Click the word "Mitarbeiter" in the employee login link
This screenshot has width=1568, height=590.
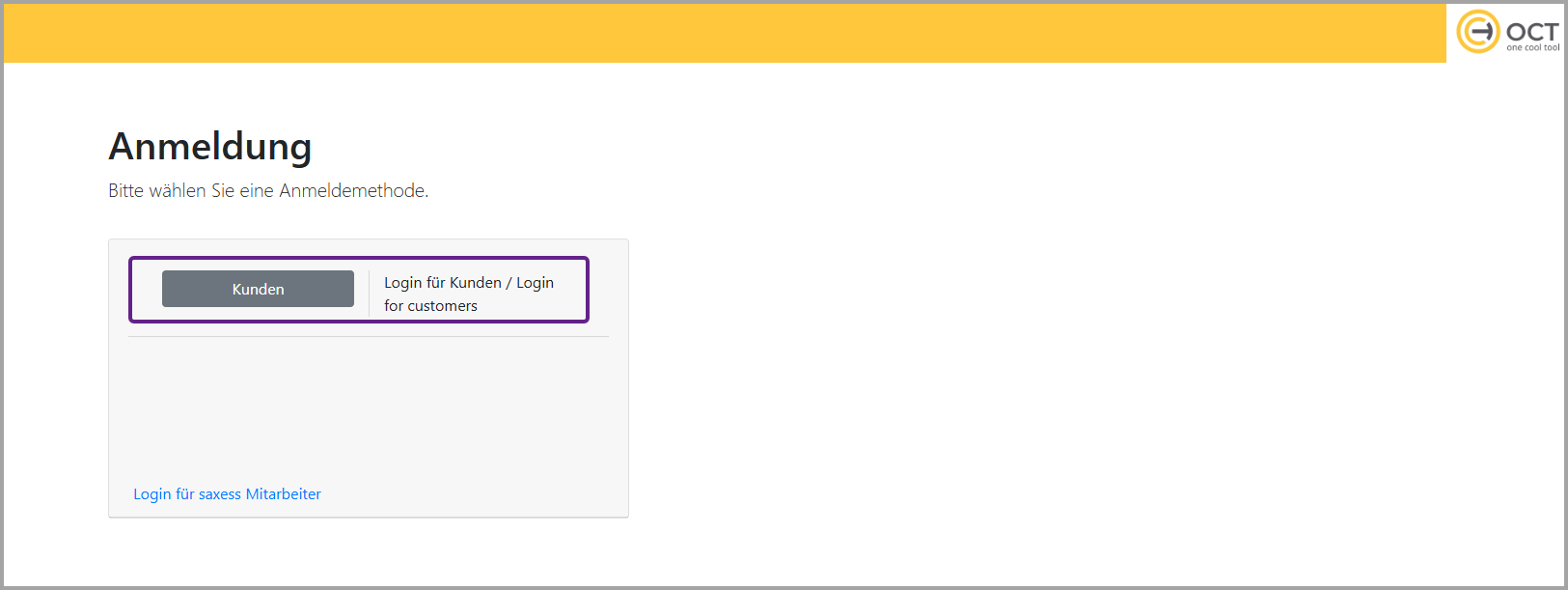tap(283, 493)
